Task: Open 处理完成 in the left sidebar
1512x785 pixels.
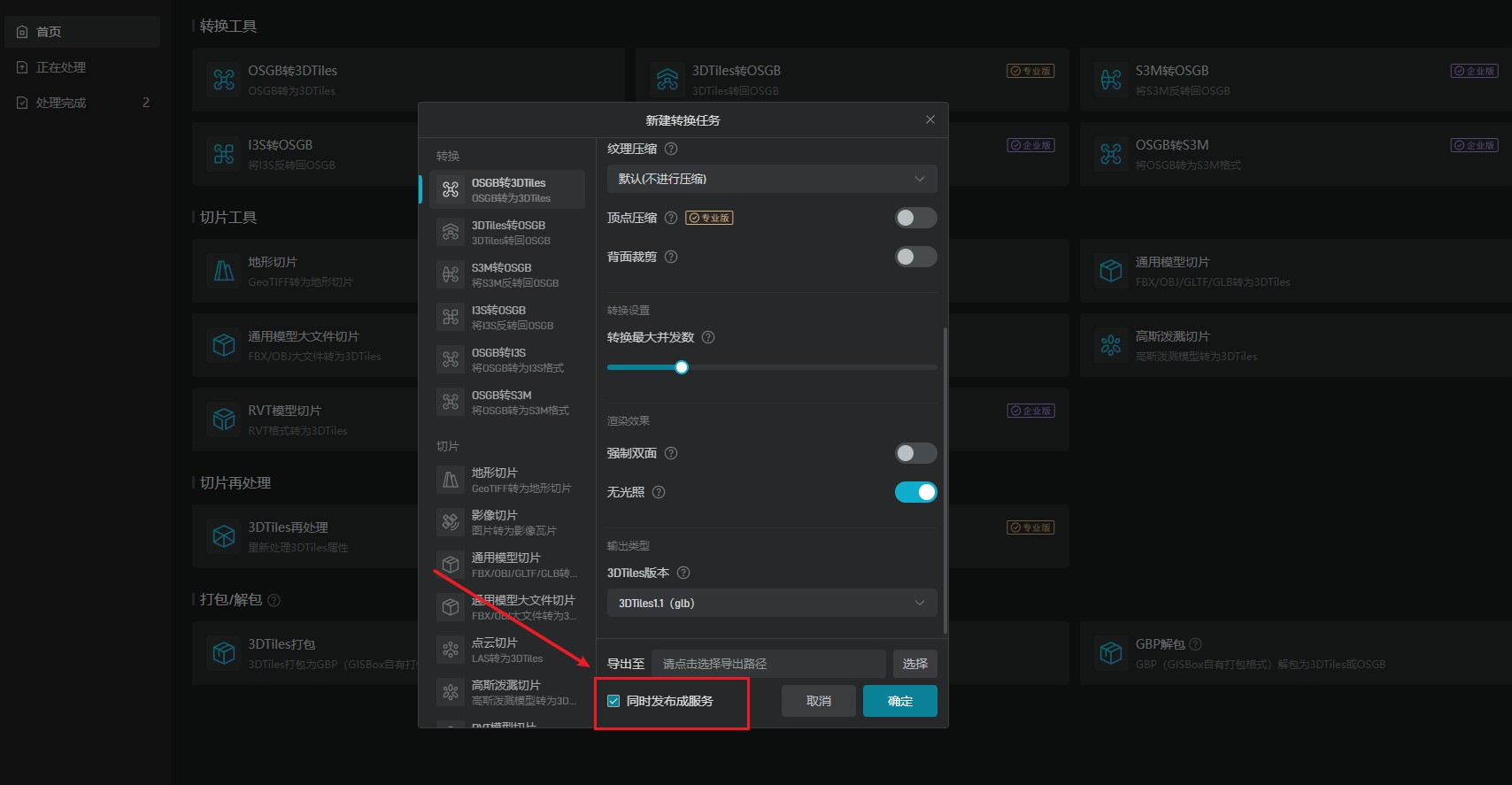Action: coord(61,103)
